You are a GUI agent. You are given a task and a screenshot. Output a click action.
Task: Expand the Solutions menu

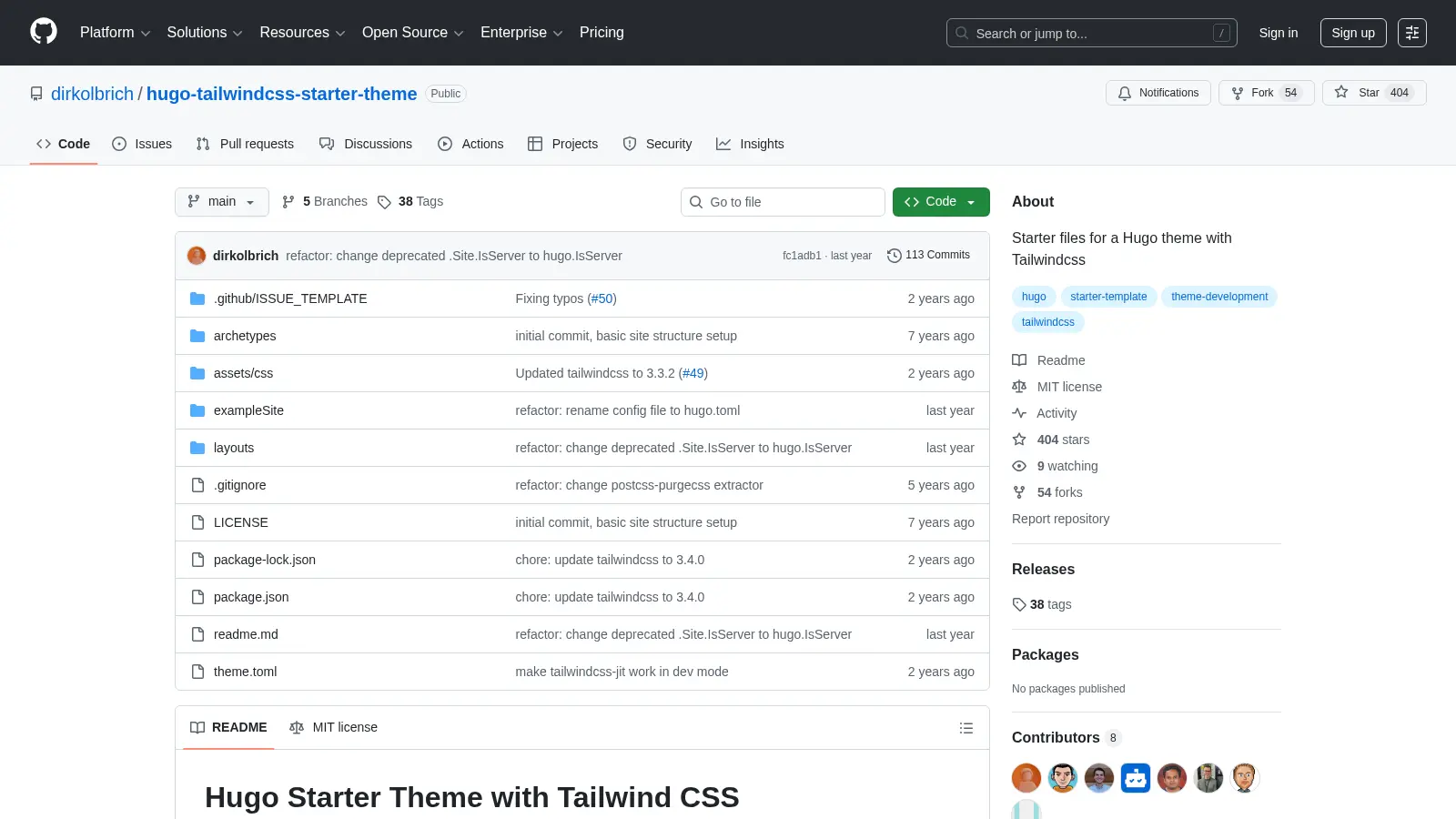(x=205, y=33)
